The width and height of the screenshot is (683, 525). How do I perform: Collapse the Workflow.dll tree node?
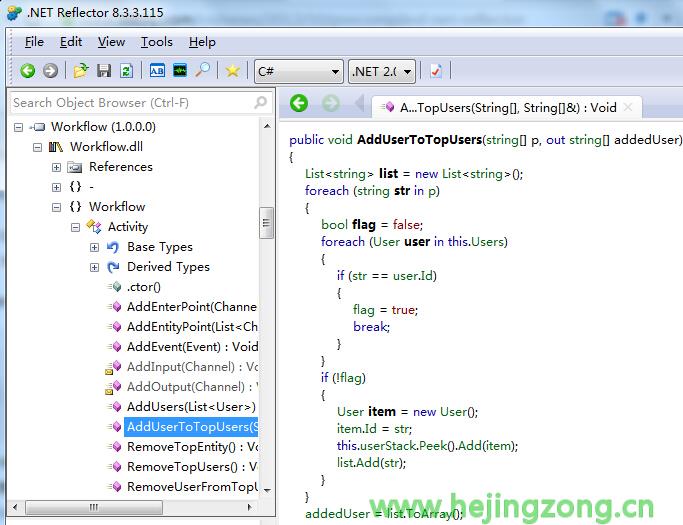(x=38, y=147)
